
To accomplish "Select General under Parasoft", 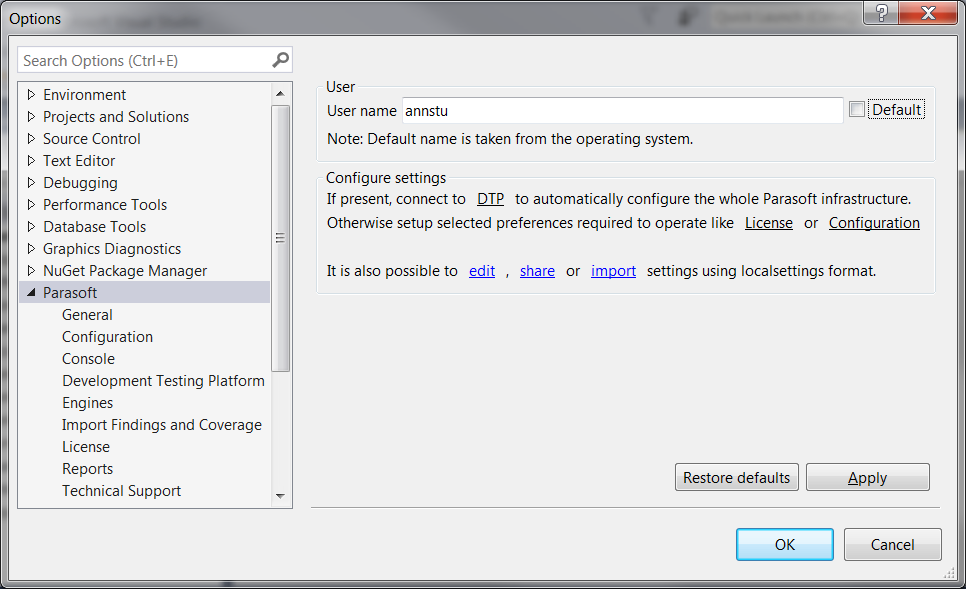I will pyautogui.click(x=87, y=315).
